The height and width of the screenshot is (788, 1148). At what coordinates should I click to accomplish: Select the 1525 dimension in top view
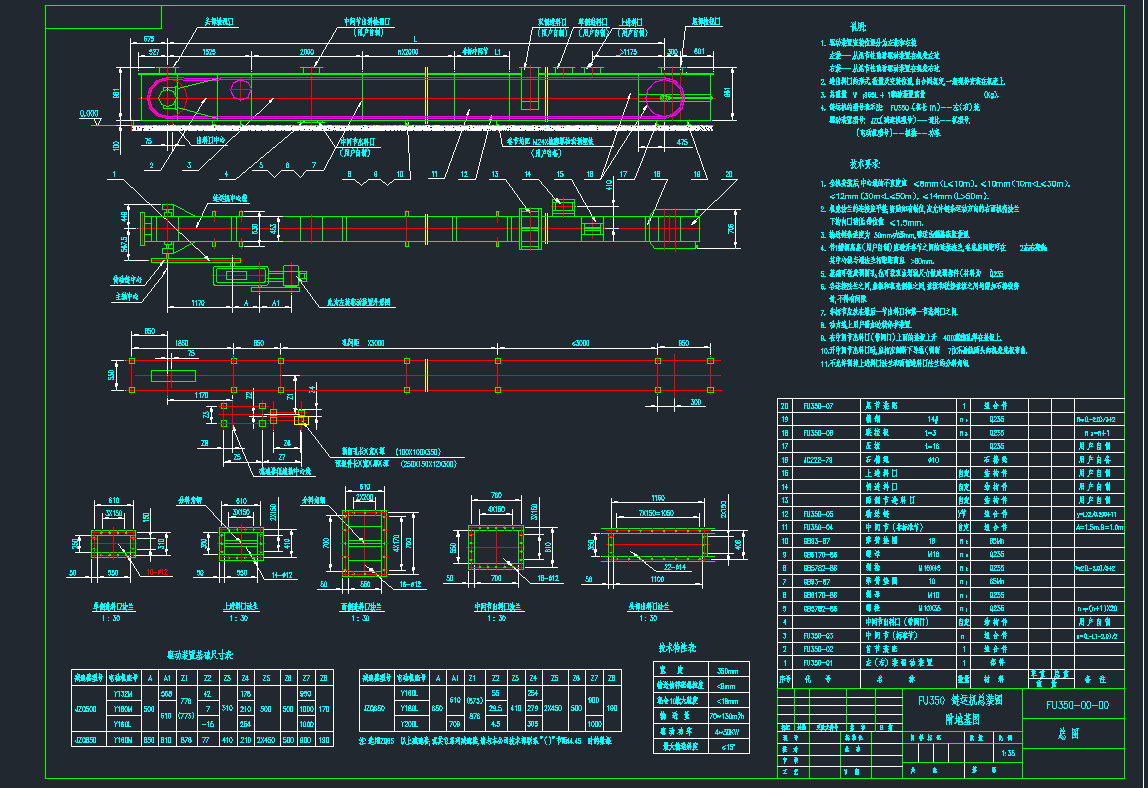209,52
